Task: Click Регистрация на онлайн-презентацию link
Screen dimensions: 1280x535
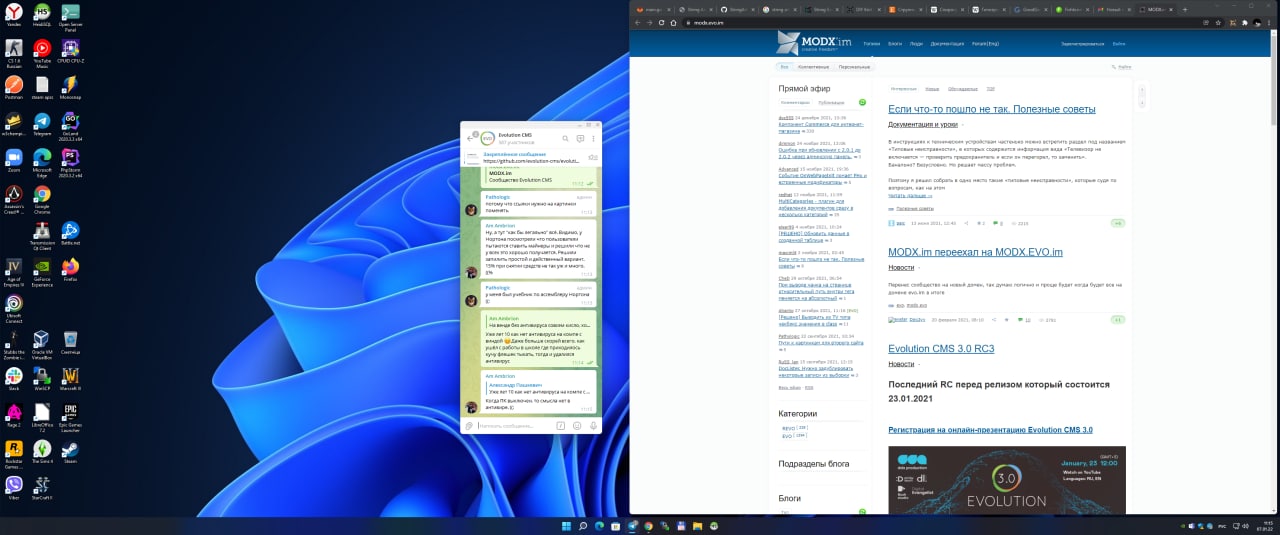Action: click(990, 430)
